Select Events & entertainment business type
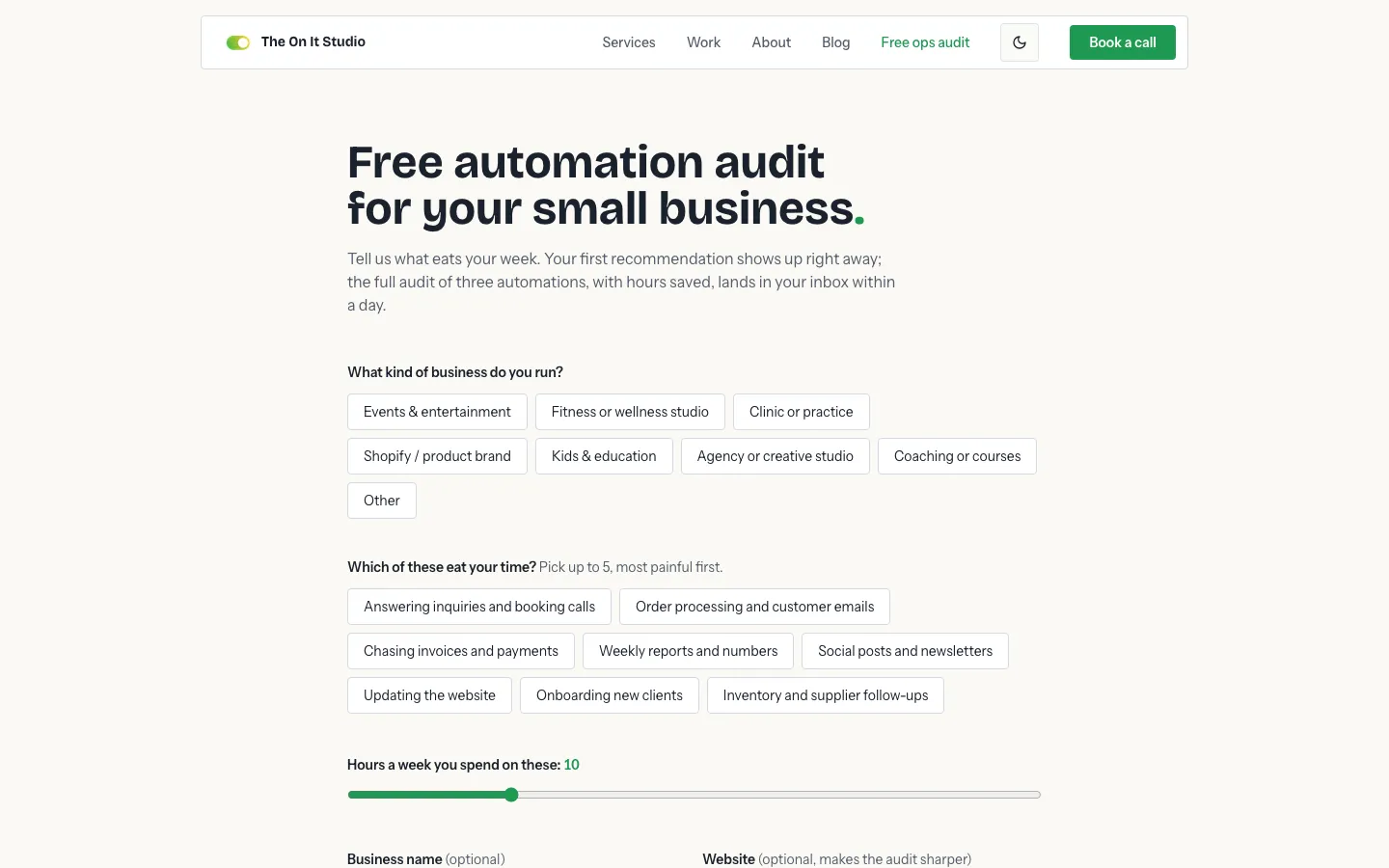Screen dimensions: 1389x868 pos(437,412)
